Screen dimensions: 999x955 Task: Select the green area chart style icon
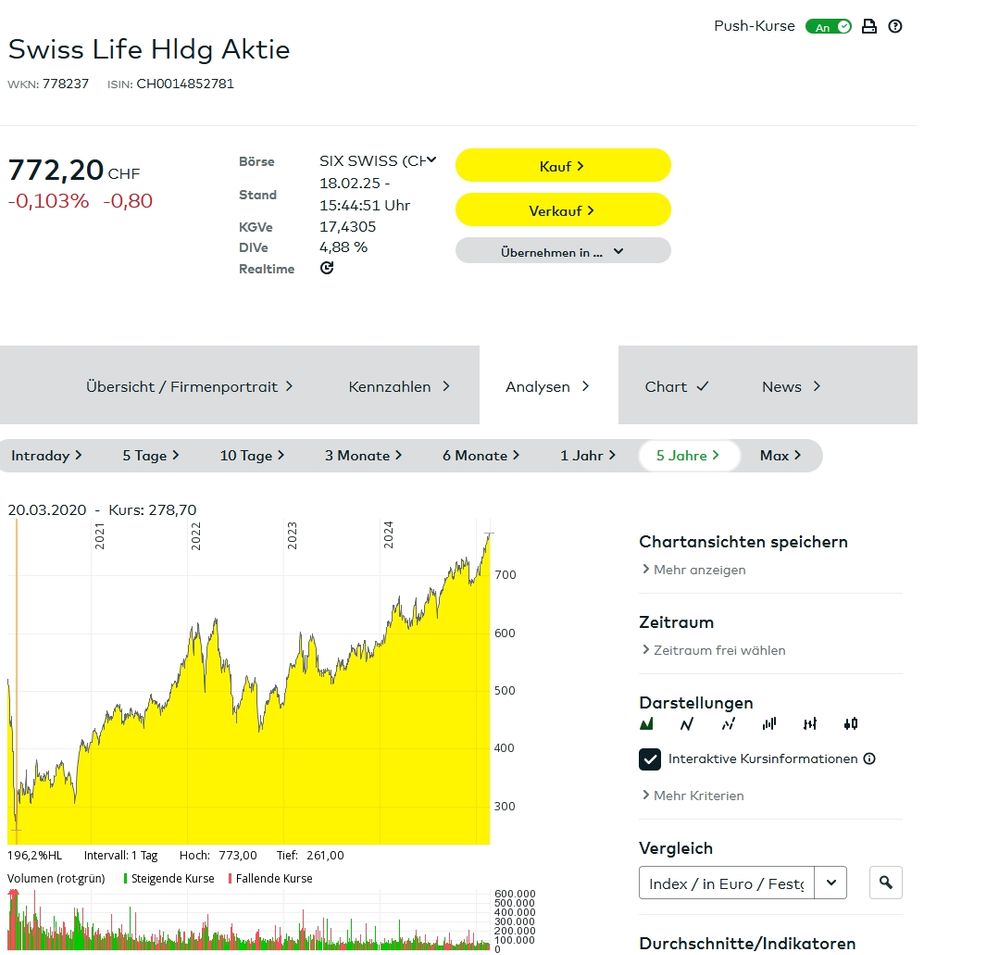647,723
